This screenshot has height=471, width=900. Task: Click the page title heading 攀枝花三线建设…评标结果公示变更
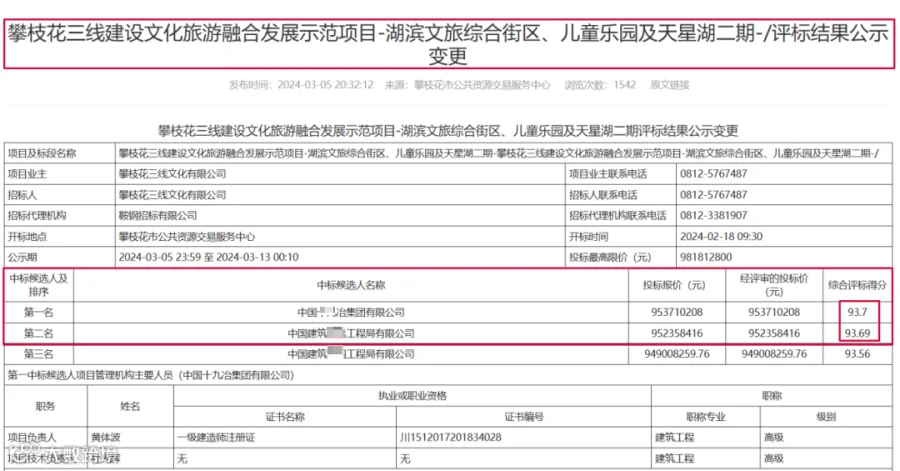pyautogui.click(x=449, y=44)
